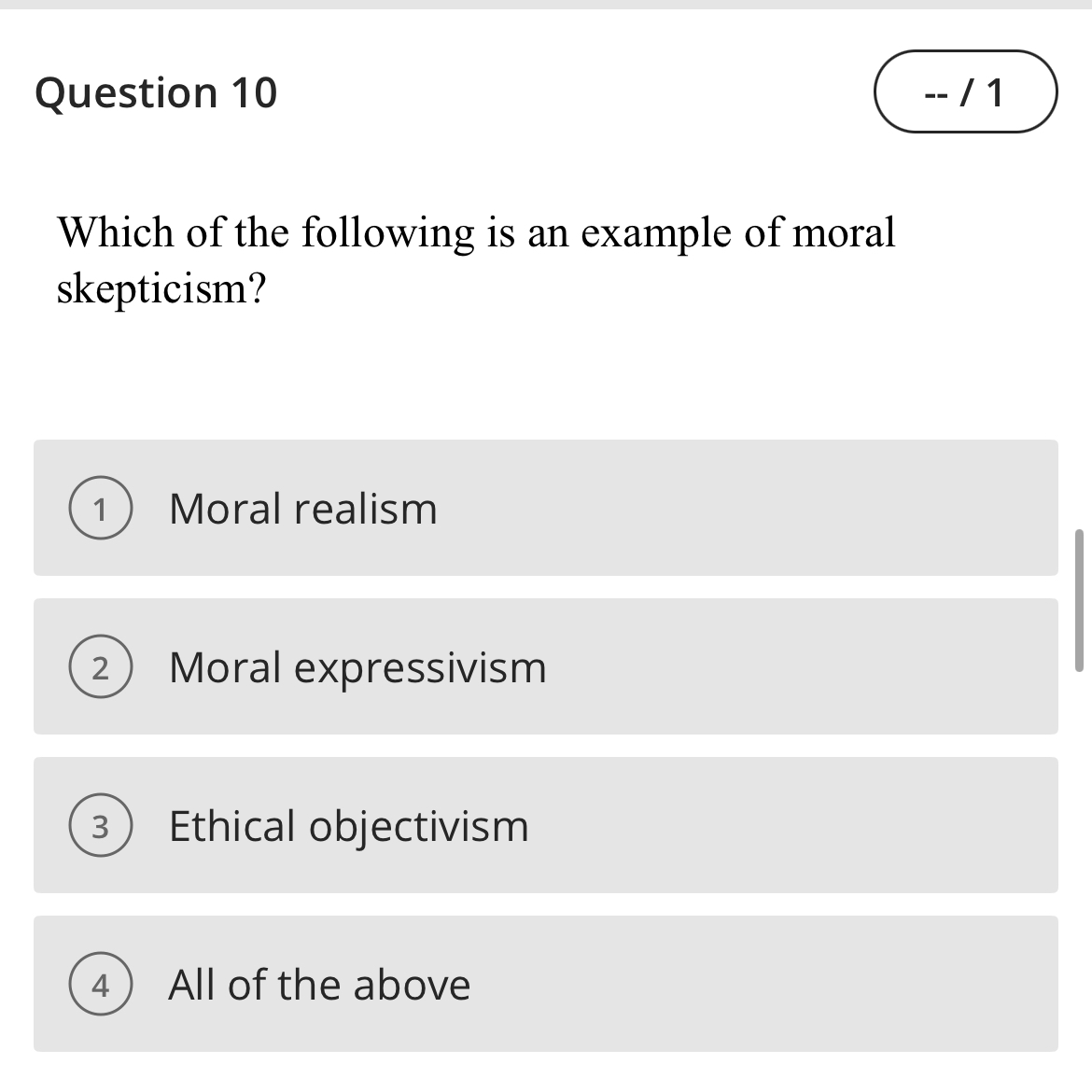The height and width of the screenshot is (1092, 1092).
Task: Click the Question 10 heading
Action: [x=155, y=91]
